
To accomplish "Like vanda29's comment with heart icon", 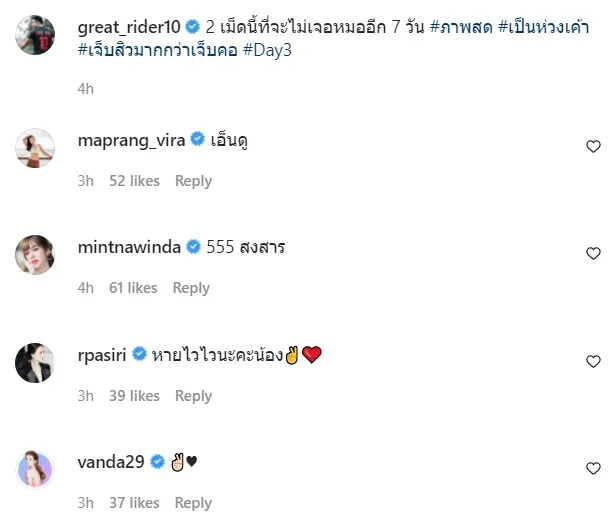I will pos(593,468).
